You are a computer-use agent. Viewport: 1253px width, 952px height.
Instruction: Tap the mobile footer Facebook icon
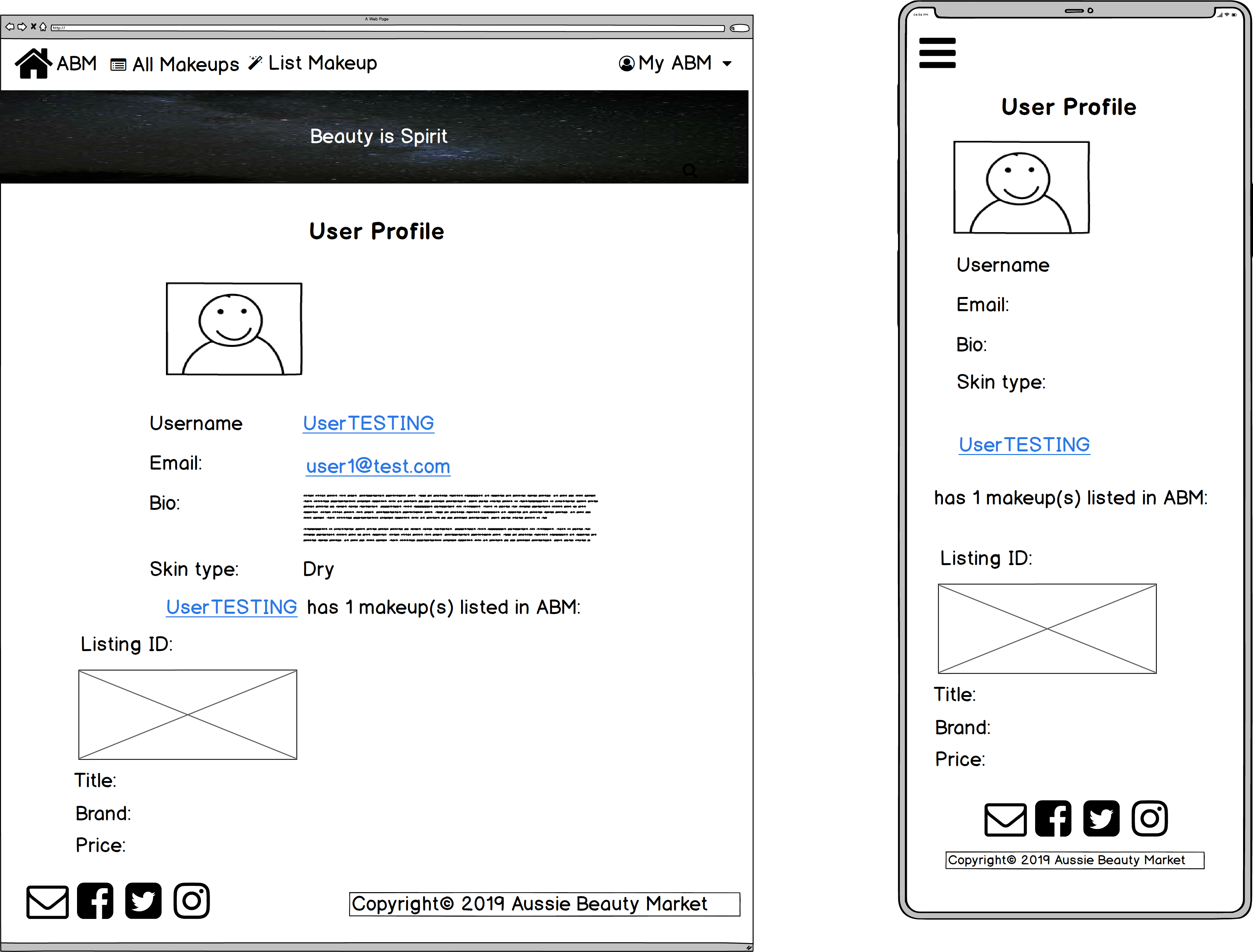pyautogui.click(x=1053, y=819)
